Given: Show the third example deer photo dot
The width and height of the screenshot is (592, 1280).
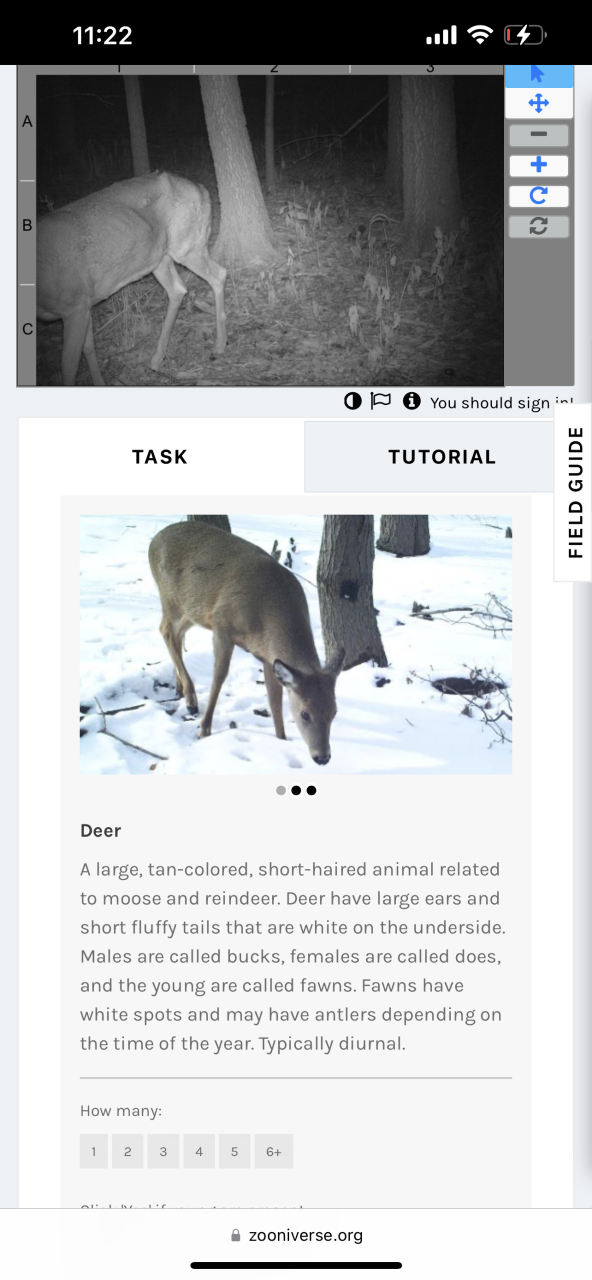Looking at the screenshot, I should 311,790.
